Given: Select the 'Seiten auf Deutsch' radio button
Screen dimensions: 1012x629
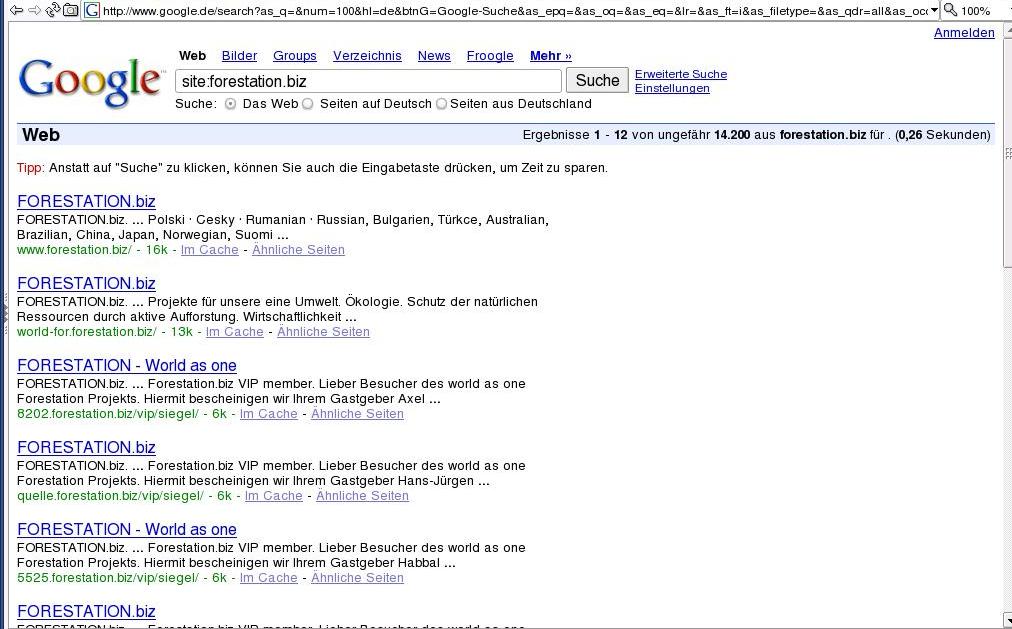Looking at the screenshot, I should (x=308, y=104).
